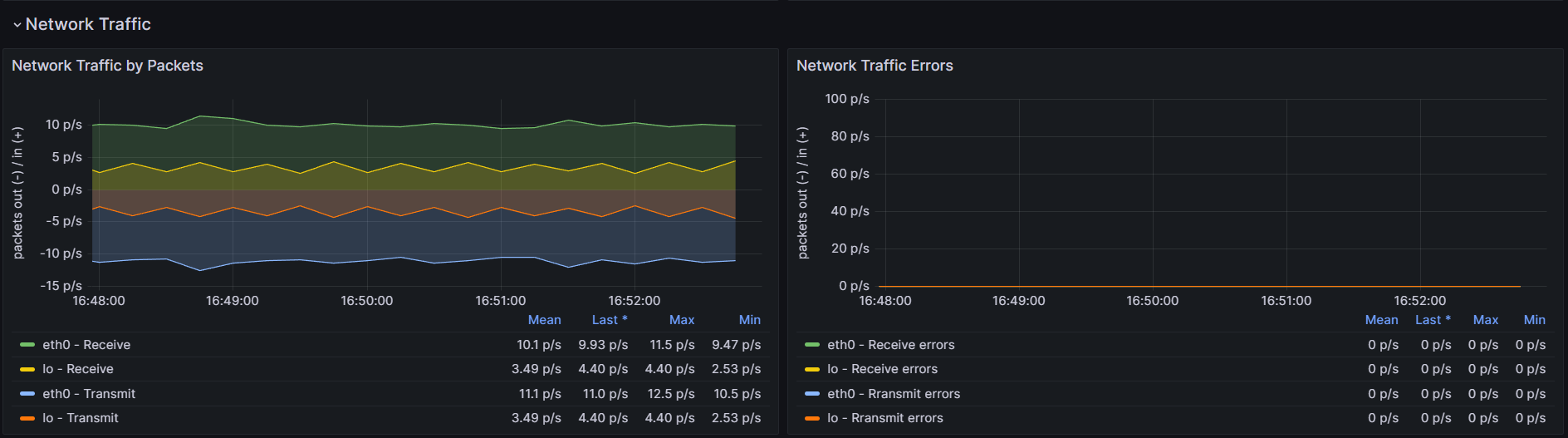Click green swatch for eth0 - Receive errors
1568x438 pixels.
[812, 345]
